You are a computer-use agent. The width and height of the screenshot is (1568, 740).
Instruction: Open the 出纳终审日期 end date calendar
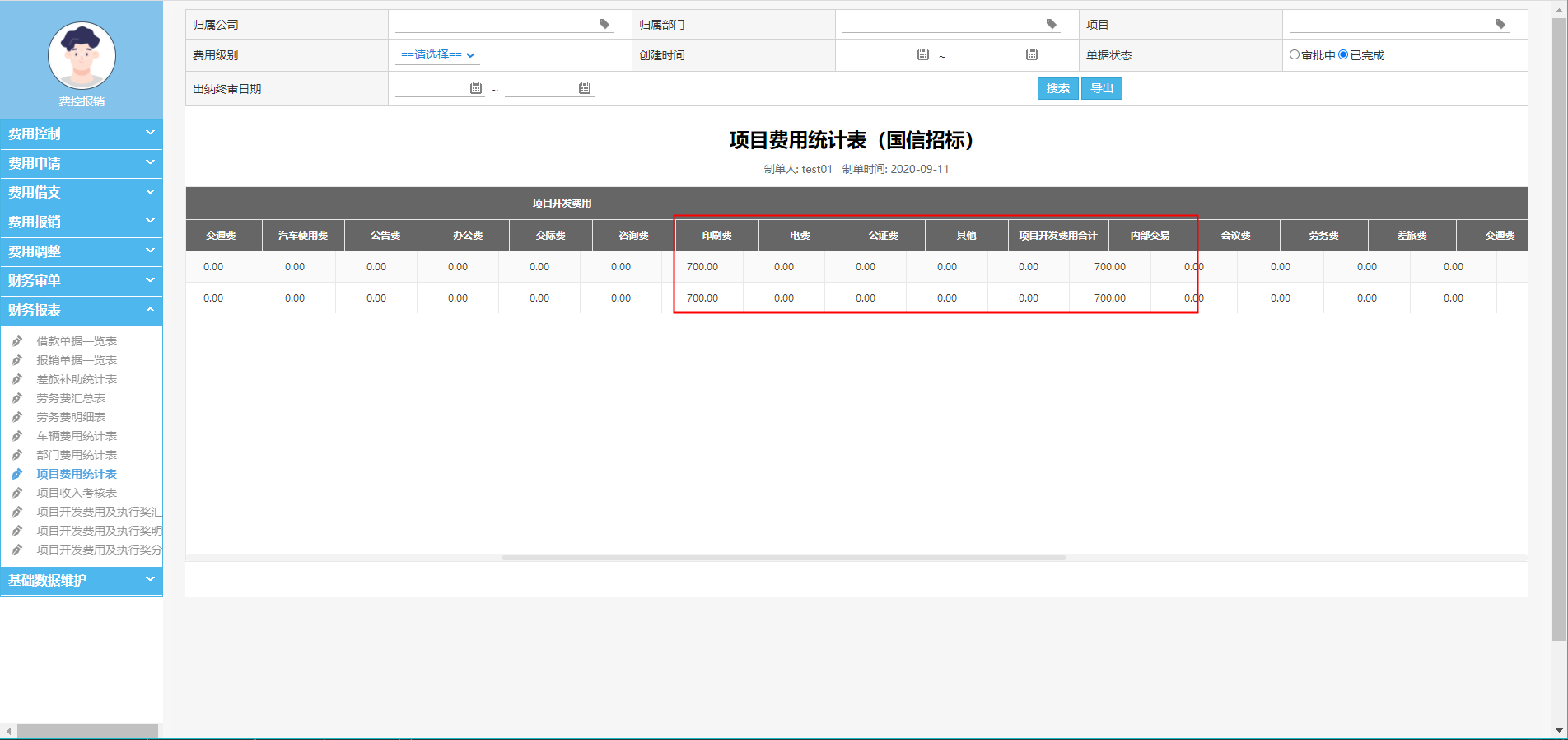pyautogui.click(x=585, y=88)
